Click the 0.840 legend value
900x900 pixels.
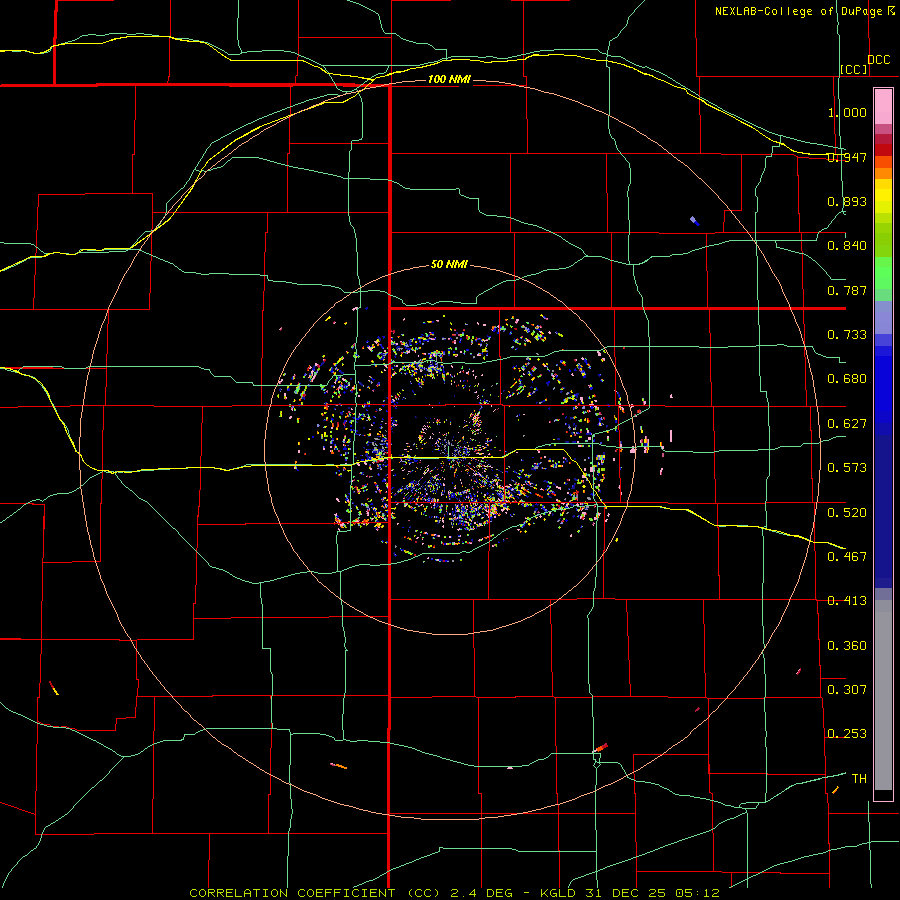pos(847,246)
